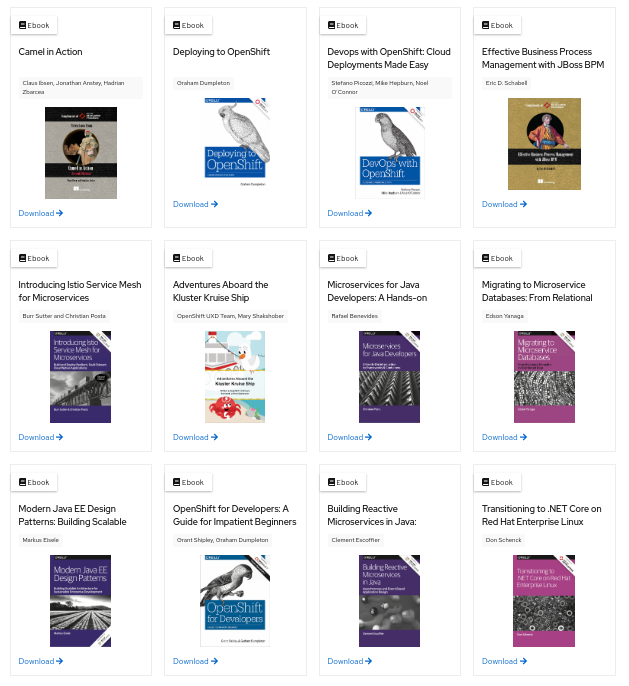Image resolution: width=629 pixels, height=686 pixels.
Task: Open the Modern Java EE Design Patterns title
Action: coord(72,515)
